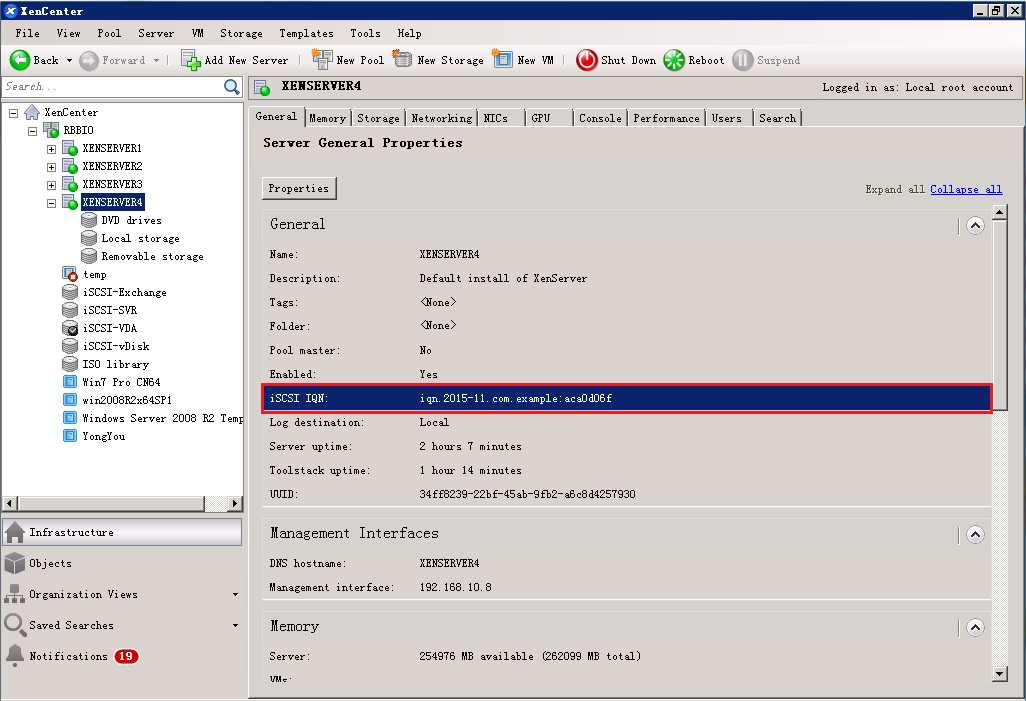This screenshot has width=1026, height=701.
Task: Click the Suspend icon
Action: point(743,60)
